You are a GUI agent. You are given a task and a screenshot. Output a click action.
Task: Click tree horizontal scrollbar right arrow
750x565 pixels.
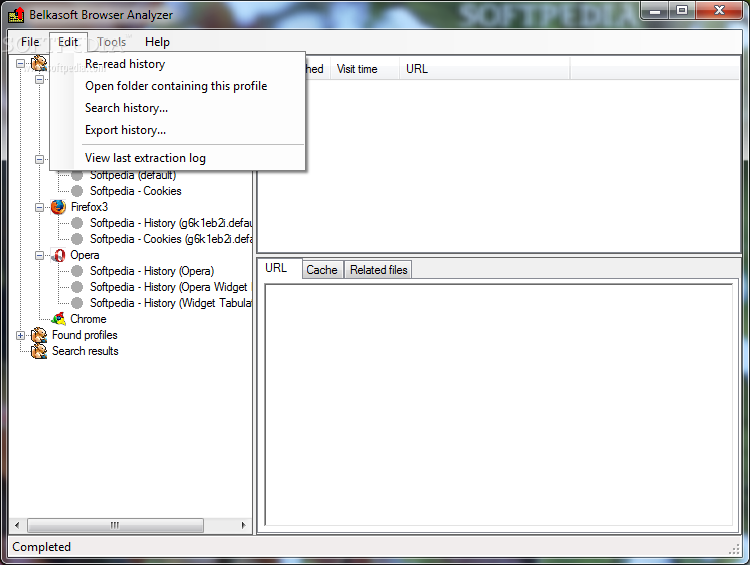tap(243, 525)
